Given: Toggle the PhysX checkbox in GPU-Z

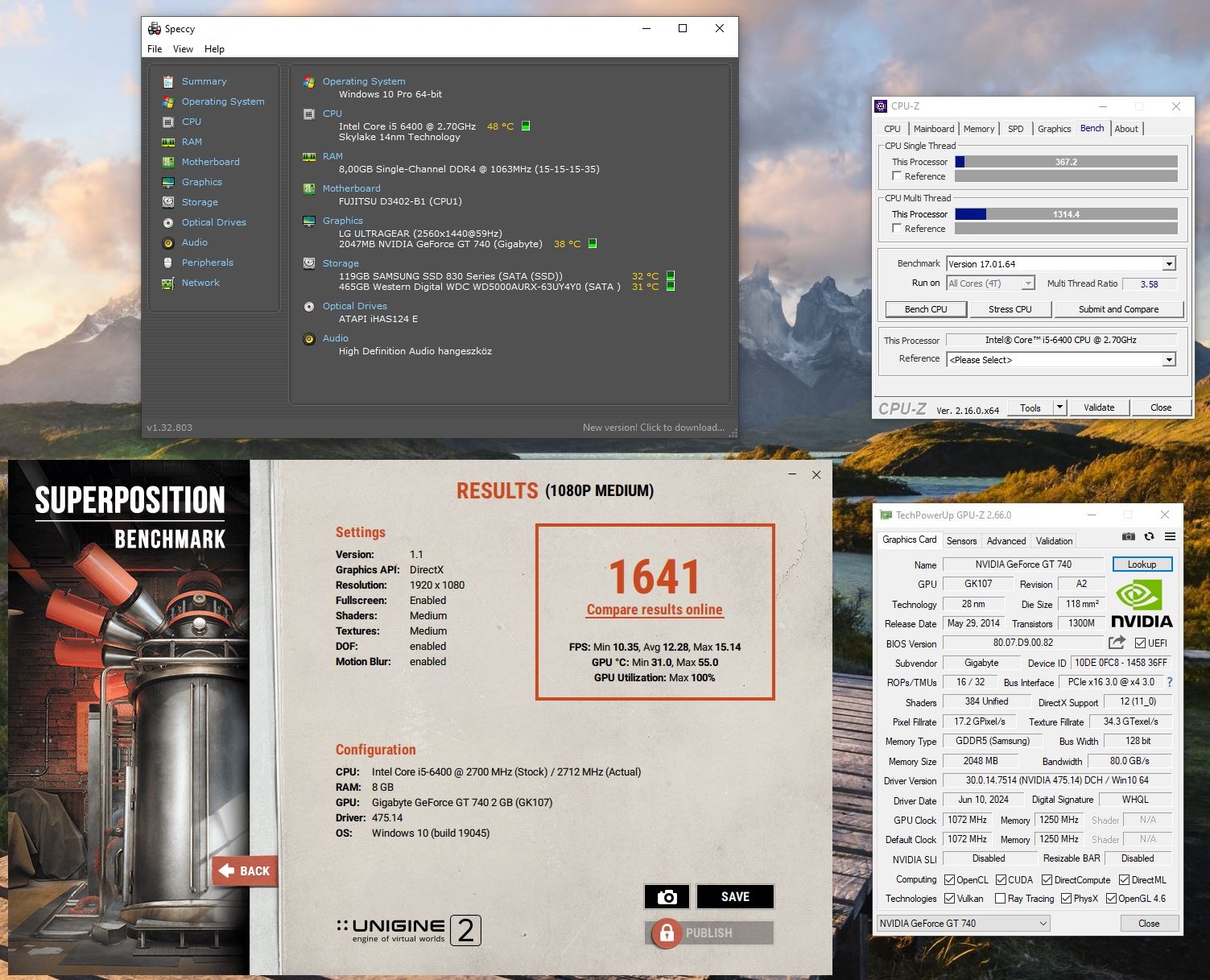Looking at the screenshot, I should (1067, 898).
